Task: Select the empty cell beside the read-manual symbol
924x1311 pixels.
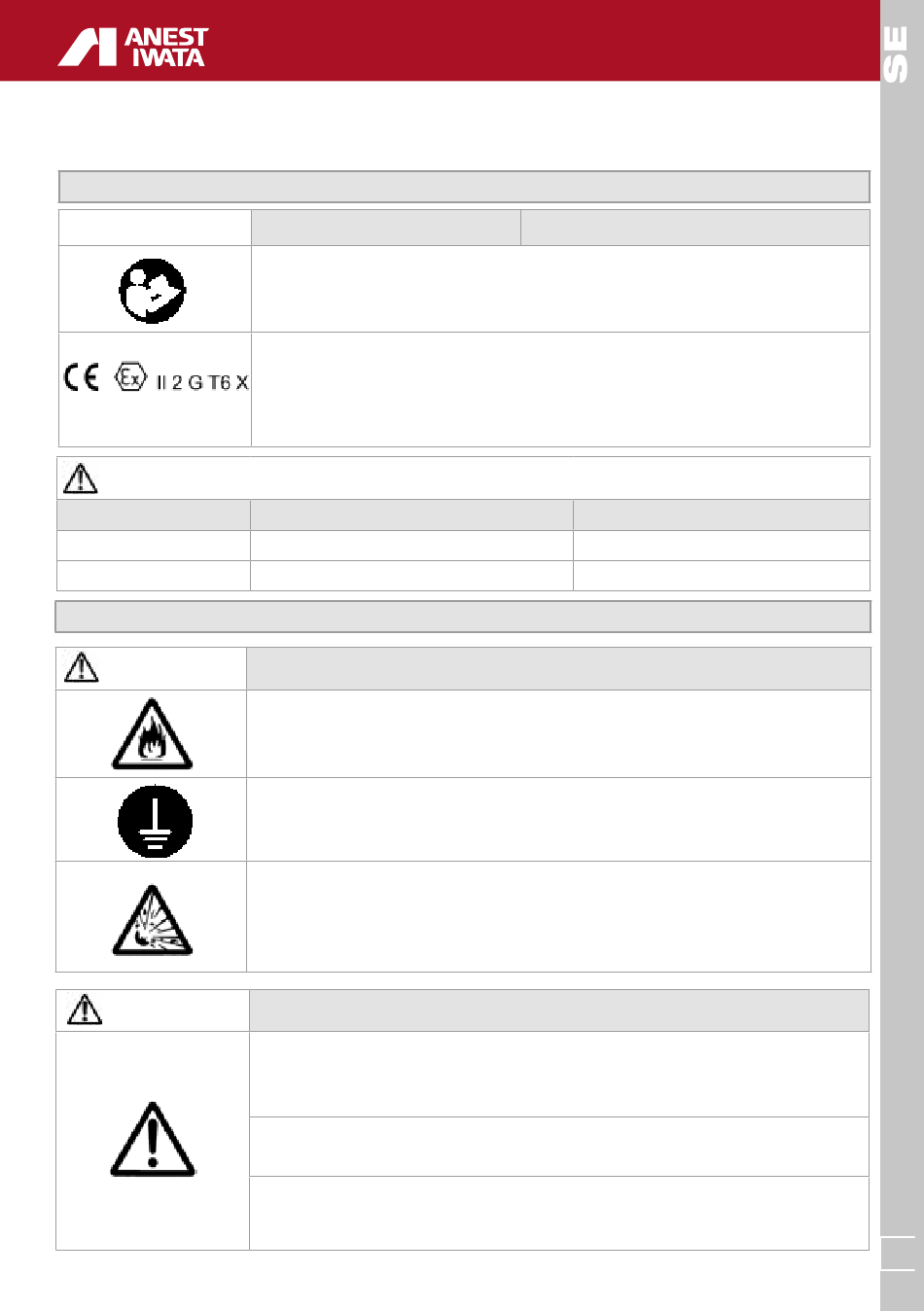Action: pyautogui.click(x=560, y=289)
